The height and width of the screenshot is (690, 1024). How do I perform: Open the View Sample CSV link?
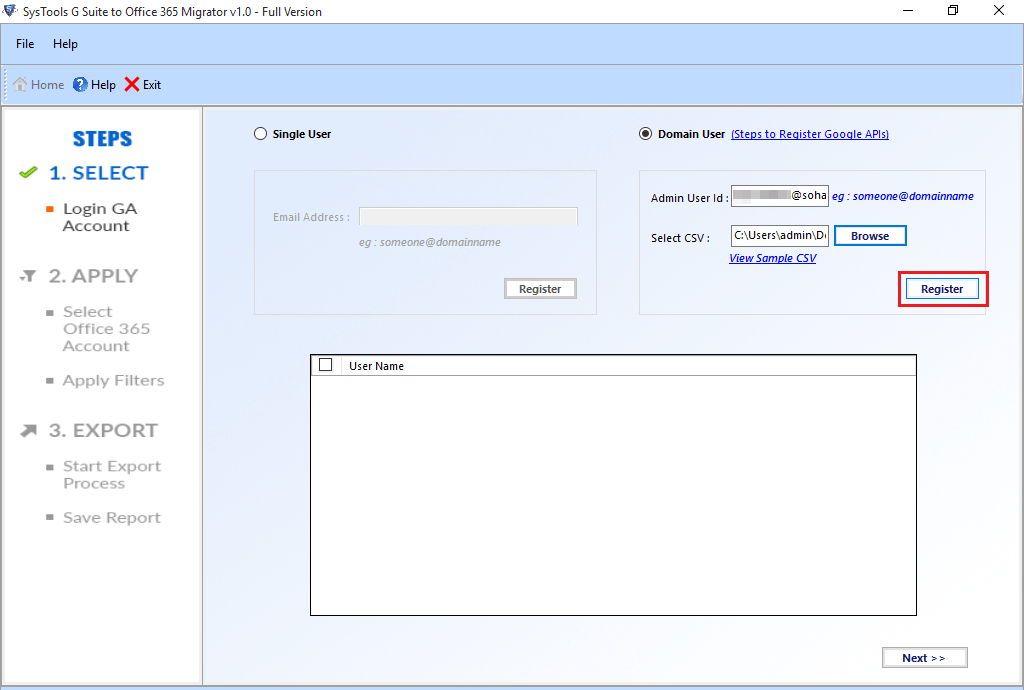click(773, 258)
